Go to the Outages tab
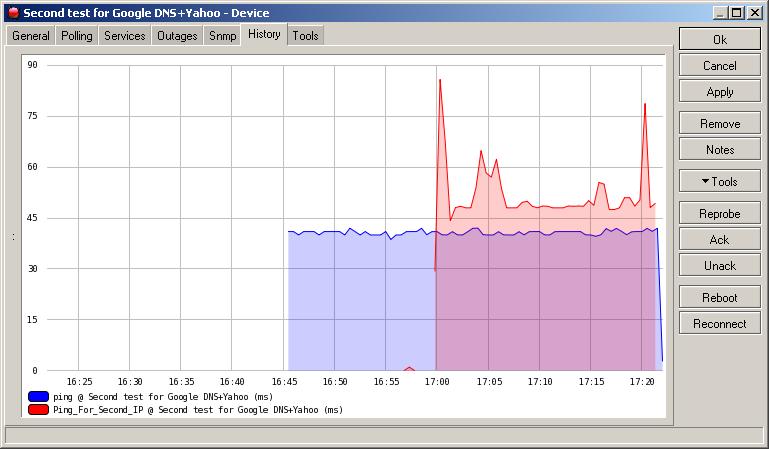Viewport: 769px width, 449px height. (x=177, y=36)
